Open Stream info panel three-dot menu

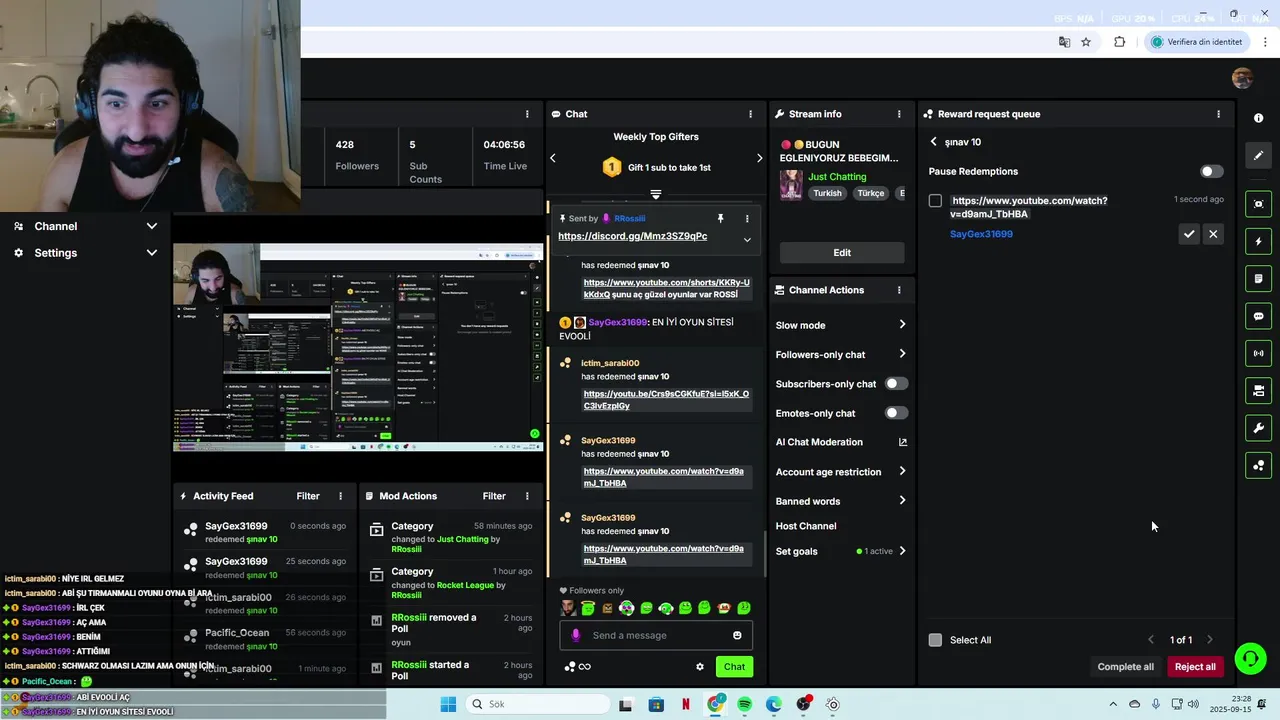click(898, 114)
